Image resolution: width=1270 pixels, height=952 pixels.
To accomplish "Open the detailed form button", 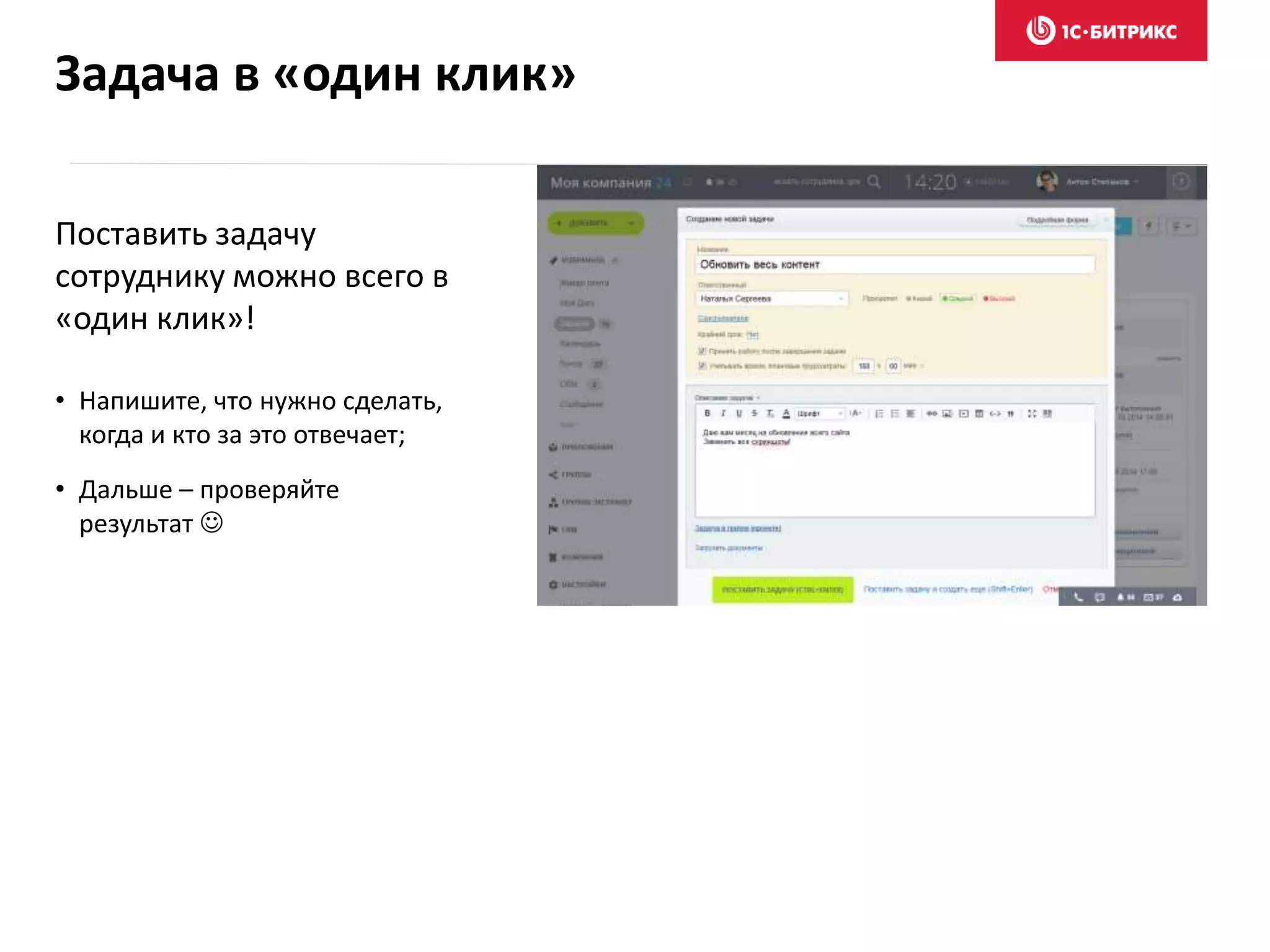I will point(1057,220).
